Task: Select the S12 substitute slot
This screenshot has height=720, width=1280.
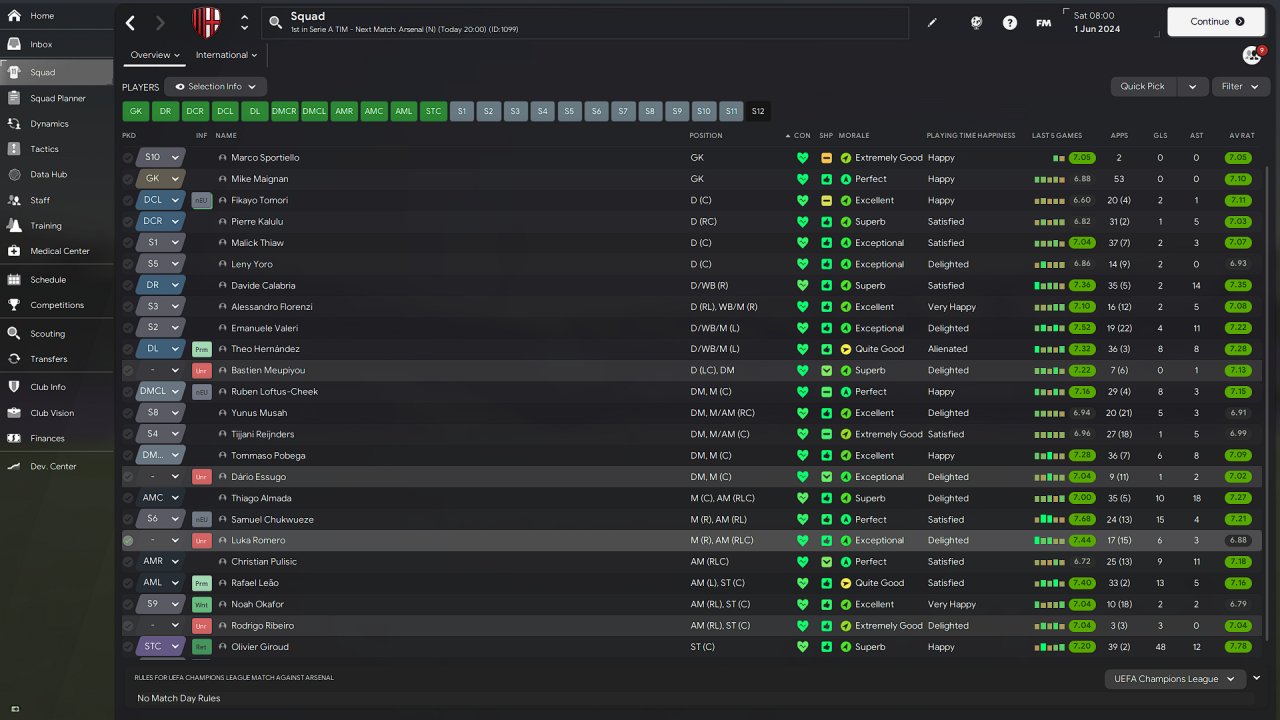Action: tap(758, 111)
